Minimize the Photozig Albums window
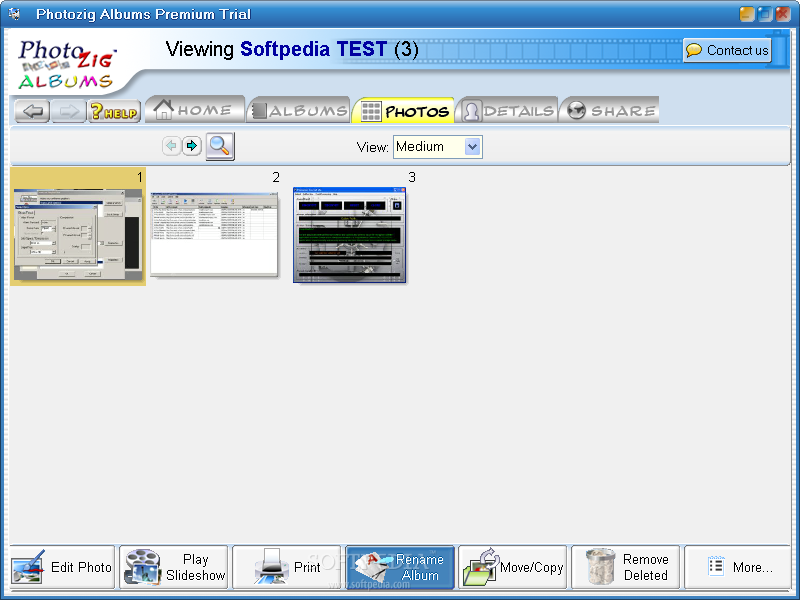This screenshot has width=800, height=600. (747, 14)
